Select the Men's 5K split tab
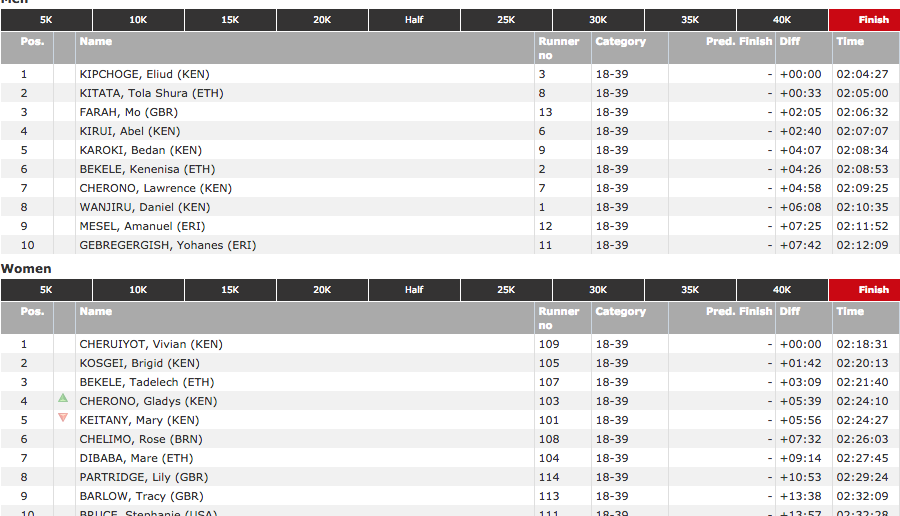The height and width of the screenshot is (516, 900). [46, 20]
